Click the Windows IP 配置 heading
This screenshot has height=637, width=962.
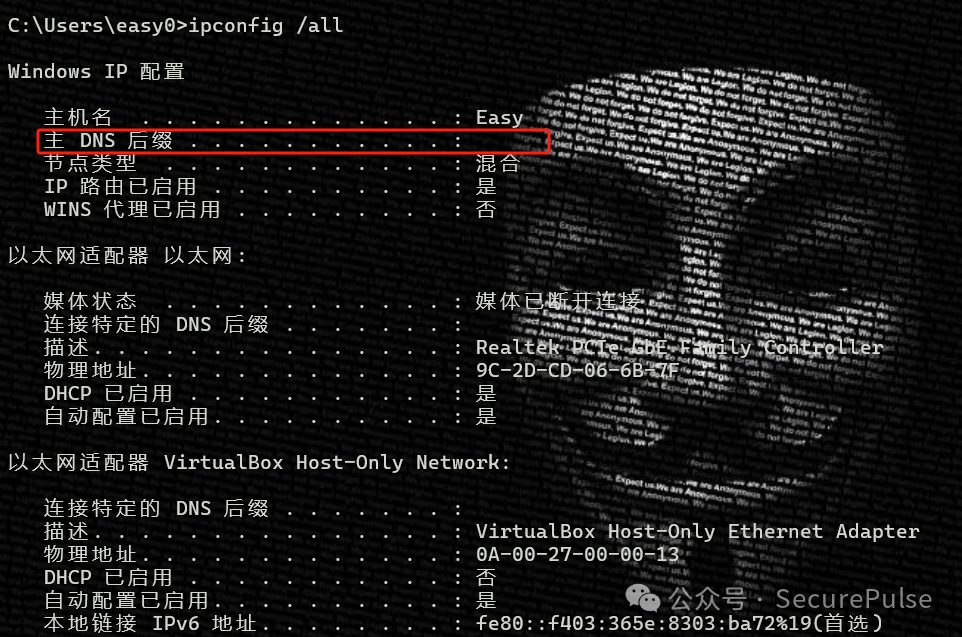coord(96,71)
